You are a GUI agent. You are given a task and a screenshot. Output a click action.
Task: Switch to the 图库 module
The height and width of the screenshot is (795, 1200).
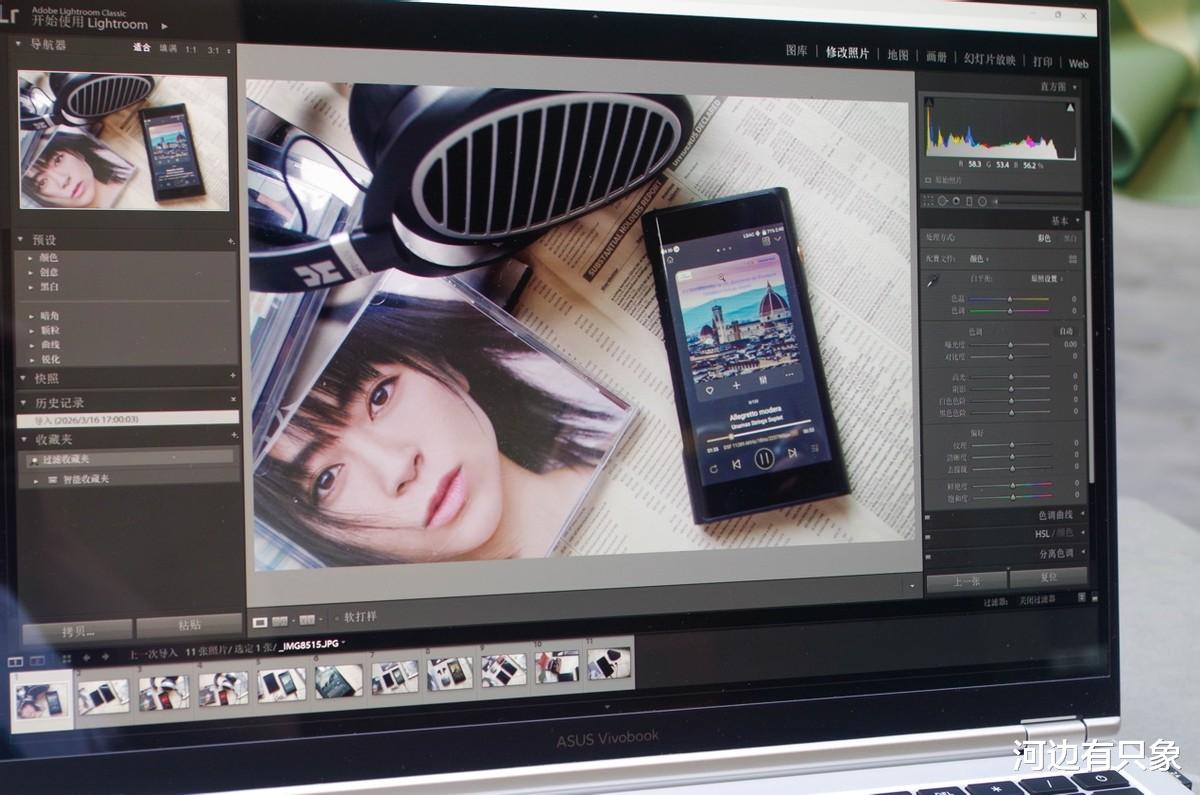pos(796,51)
